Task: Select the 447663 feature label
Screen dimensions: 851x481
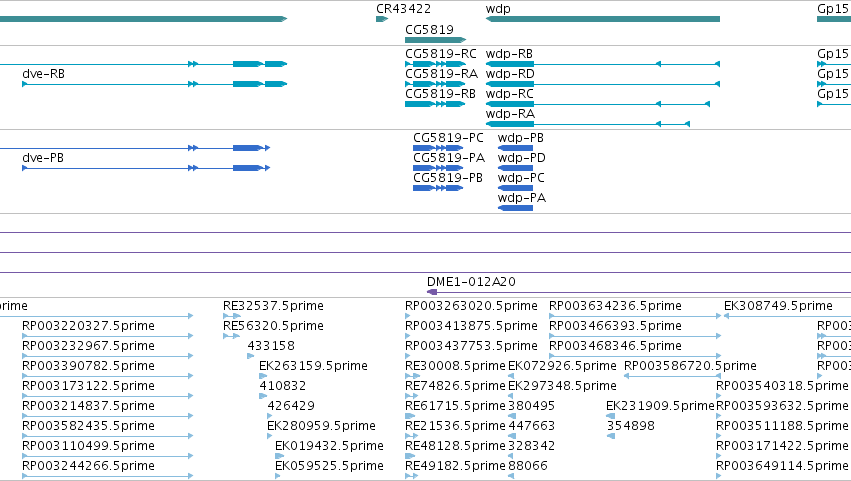Action: tap(531, 426)
